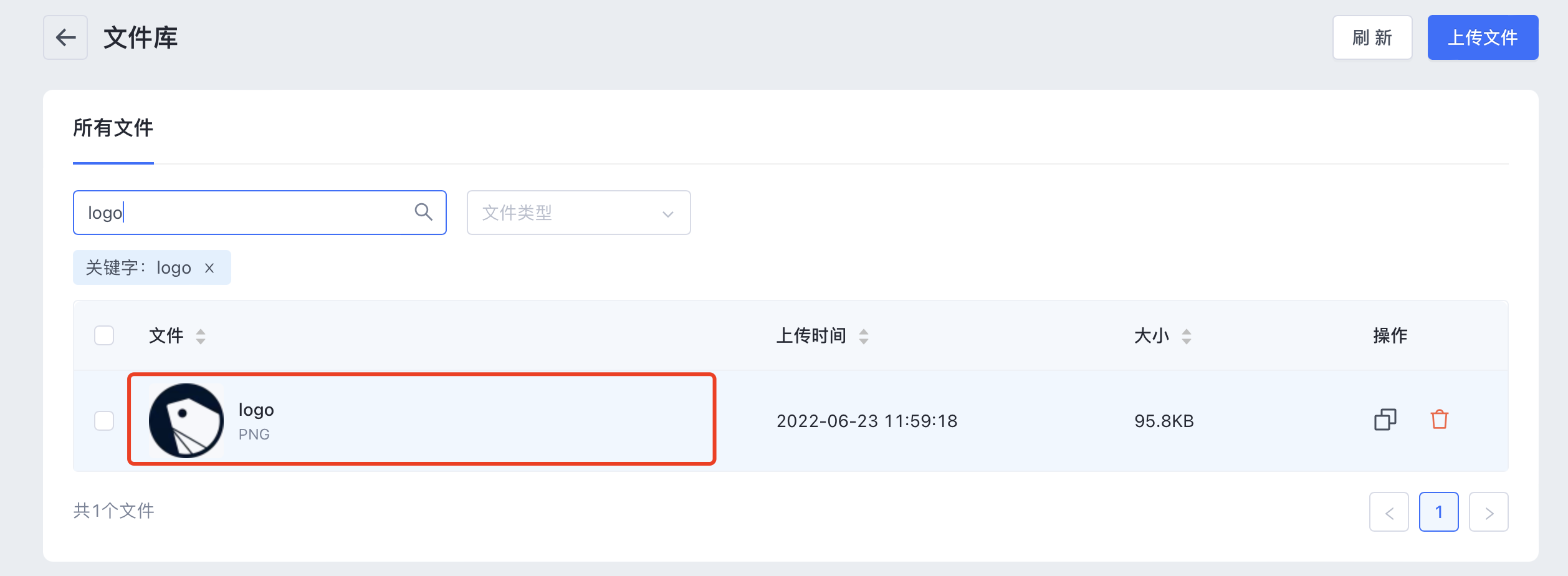The width and height of the screenshot is (1568, 576).
Task: Go back using the arrow button
Action: click(65, 37)
